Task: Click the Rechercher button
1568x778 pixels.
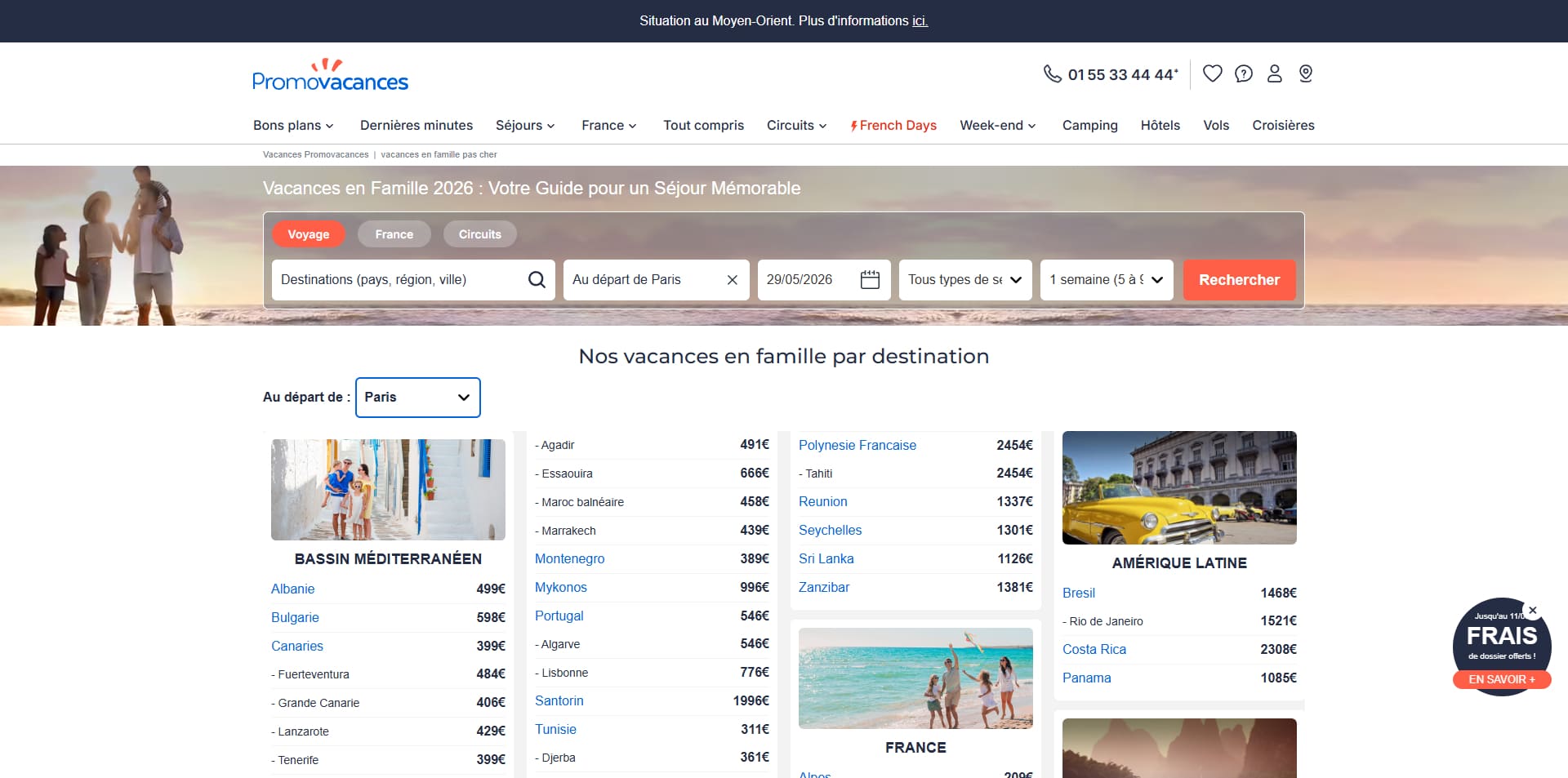Action: 1239,280
